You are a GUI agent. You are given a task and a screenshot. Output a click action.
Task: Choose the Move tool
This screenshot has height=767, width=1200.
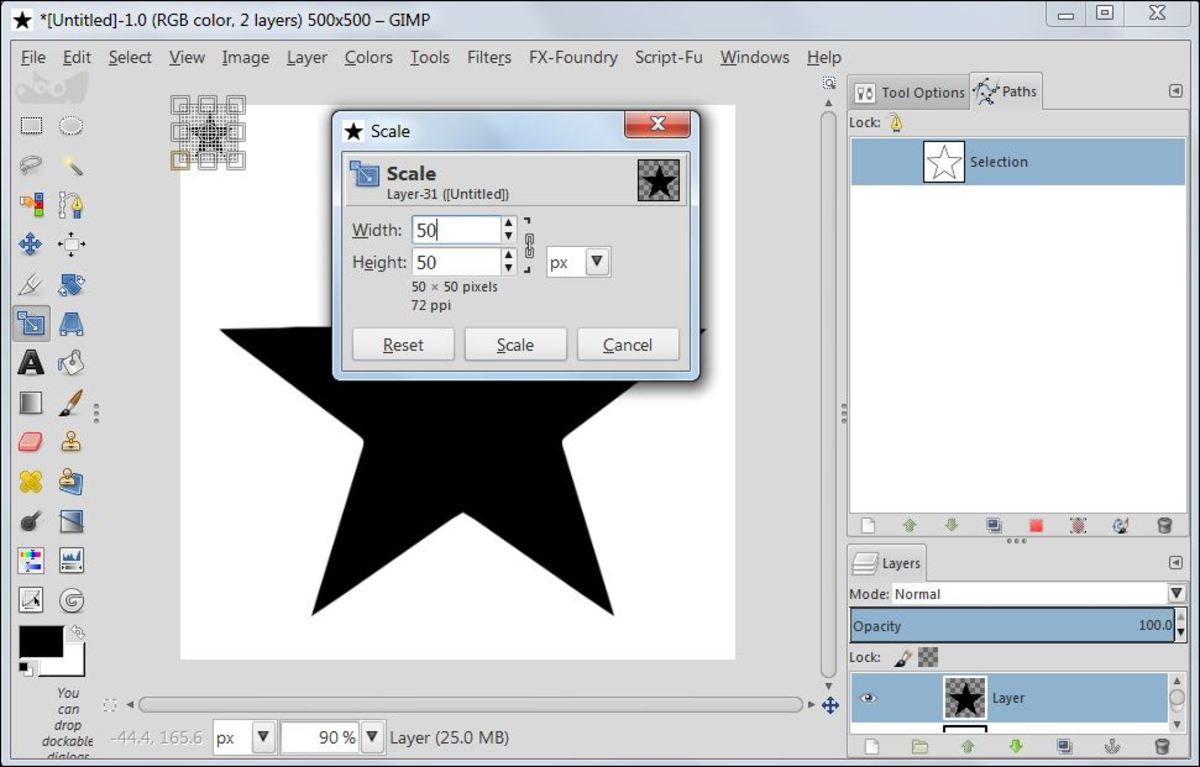coord(29,243)
